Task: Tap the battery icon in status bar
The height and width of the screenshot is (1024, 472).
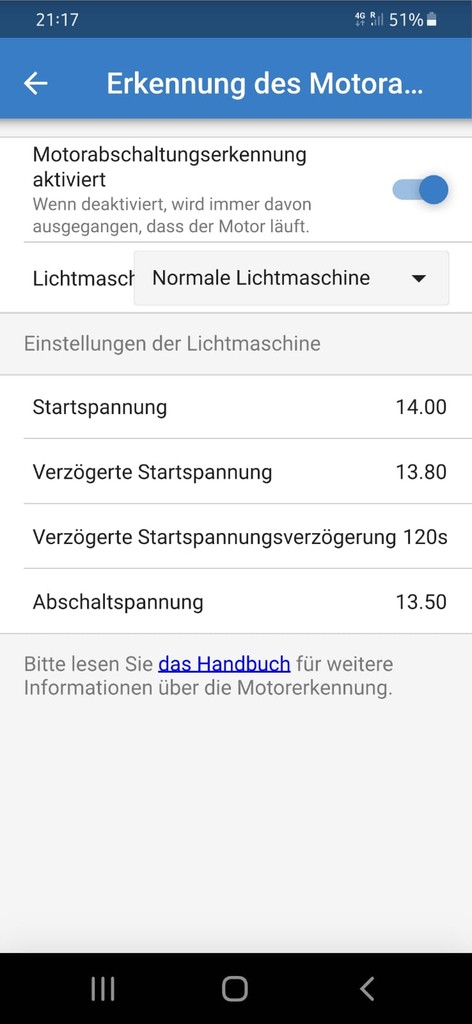Action: coord(432,20)
